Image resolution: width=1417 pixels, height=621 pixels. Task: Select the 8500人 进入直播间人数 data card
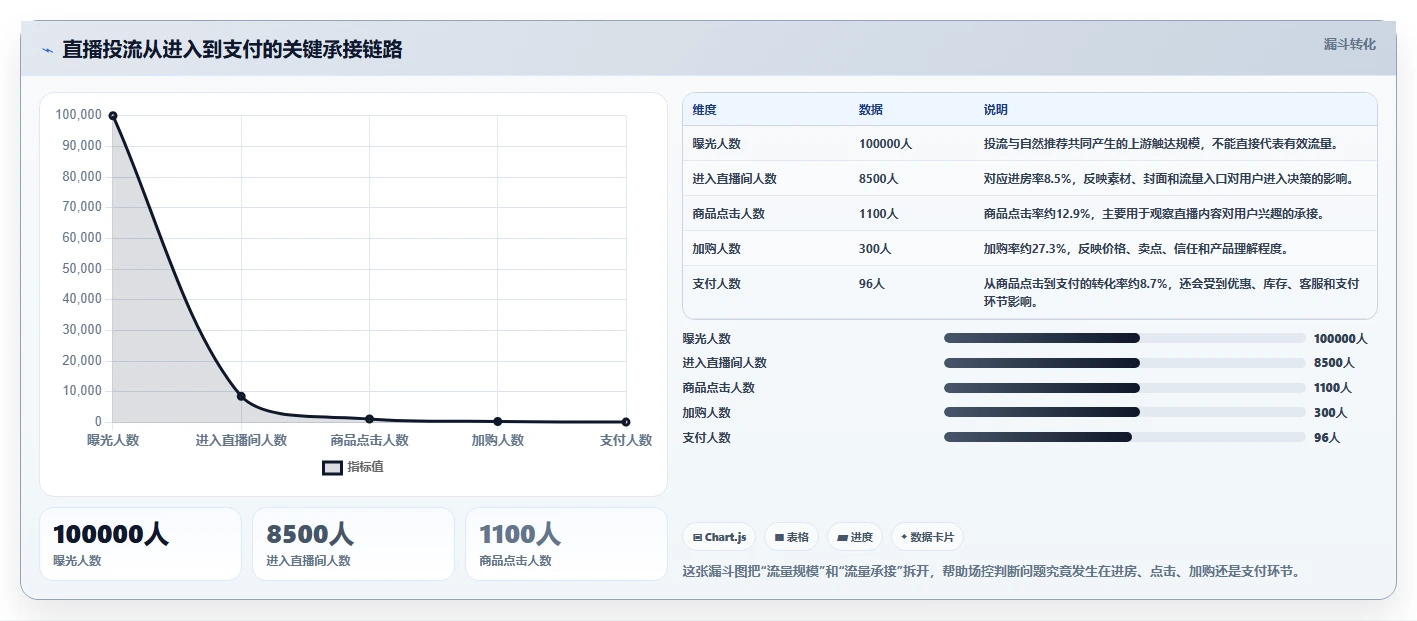tap(353, 544)
